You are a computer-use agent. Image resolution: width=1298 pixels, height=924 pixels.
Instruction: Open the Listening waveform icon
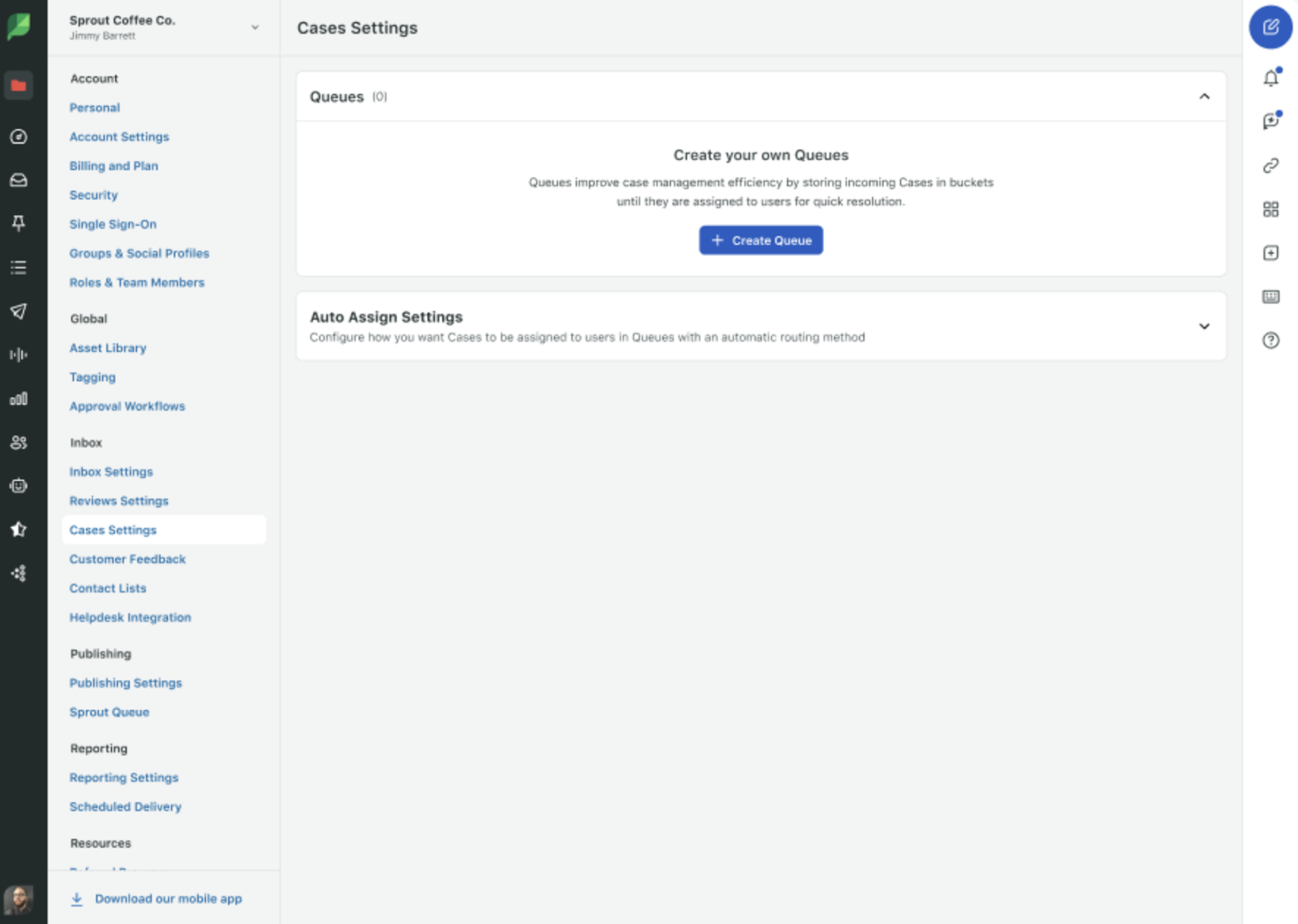[x=19, y=355]
